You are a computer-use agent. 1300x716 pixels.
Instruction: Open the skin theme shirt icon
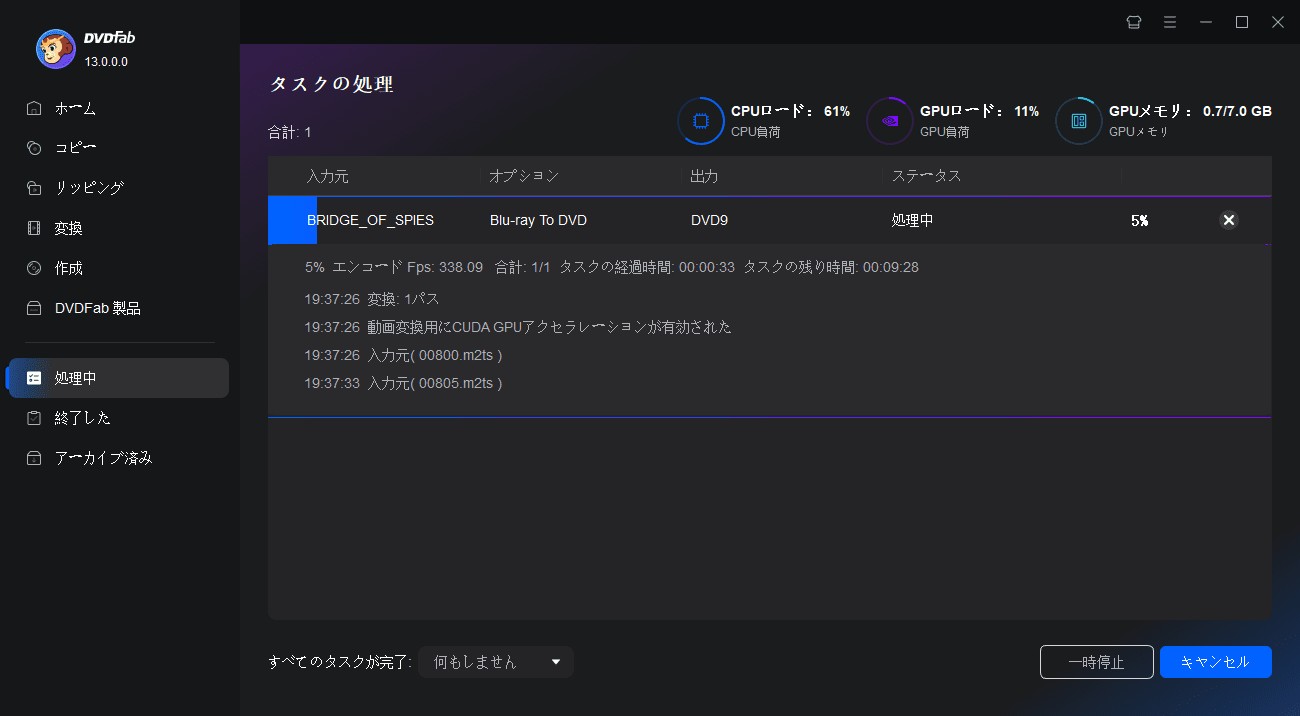(x=1133, y=22)
